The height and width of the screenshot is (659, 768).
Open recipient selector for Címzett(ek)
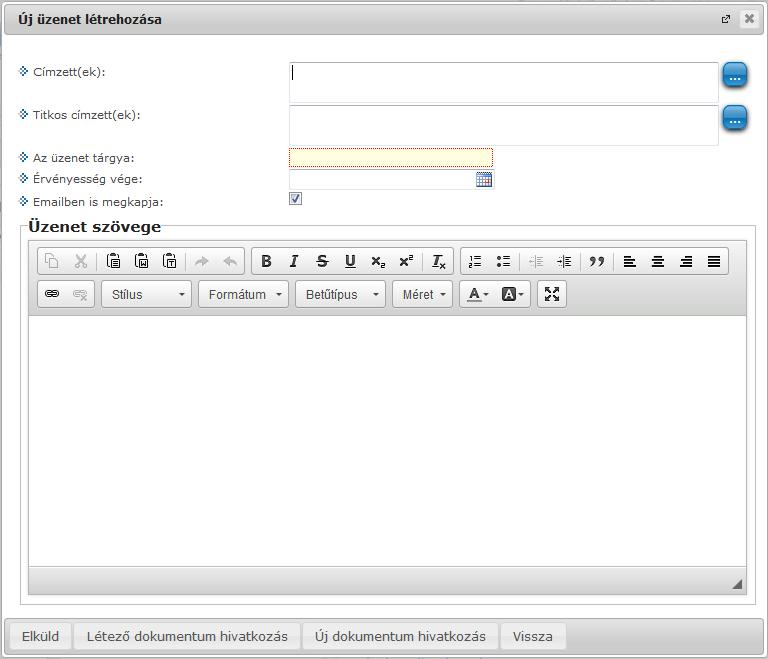pos(735,75)
